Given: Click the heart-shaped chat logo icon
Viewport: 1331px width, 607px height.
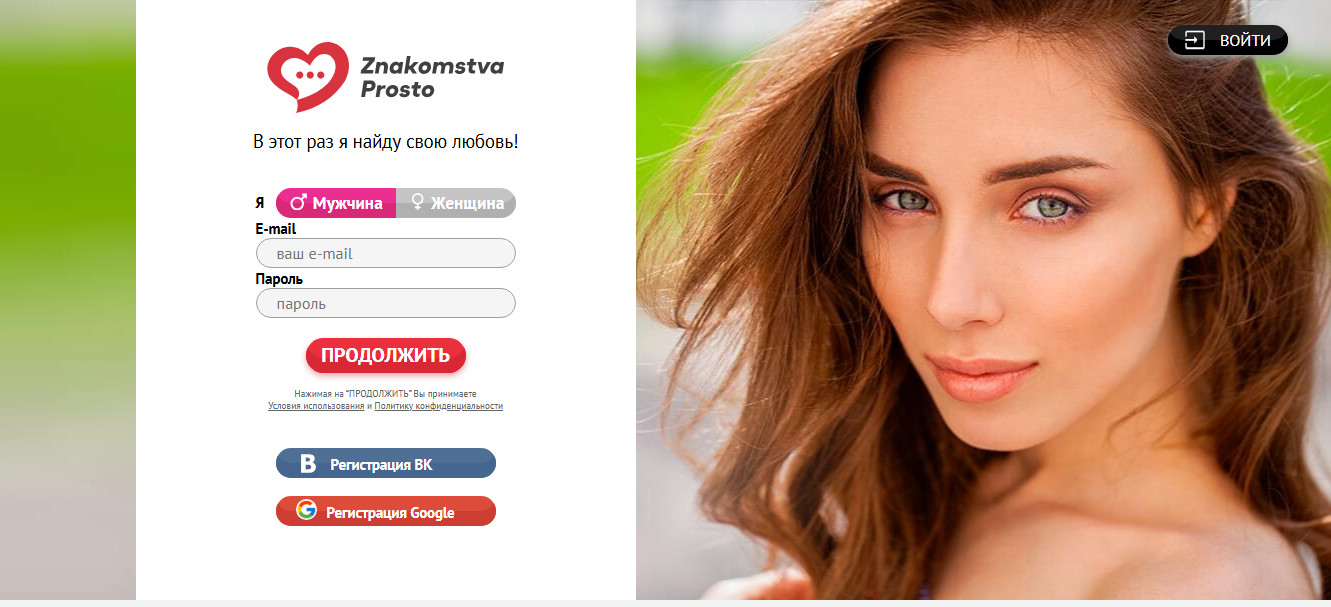Looking at the screenshot, I should [308, 77].
